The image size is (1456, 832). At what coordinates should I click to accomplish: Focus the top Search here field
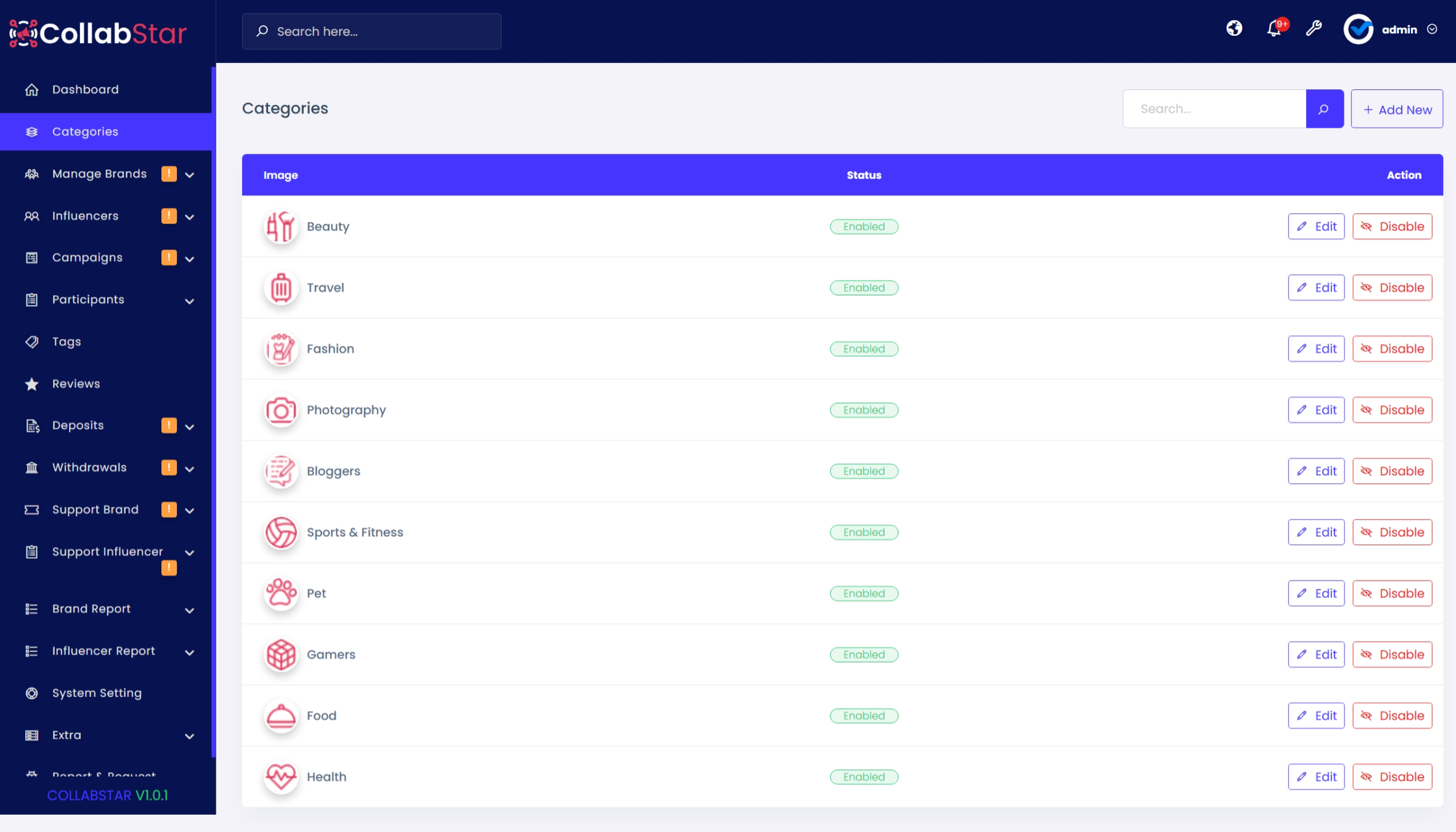point(372,31)
